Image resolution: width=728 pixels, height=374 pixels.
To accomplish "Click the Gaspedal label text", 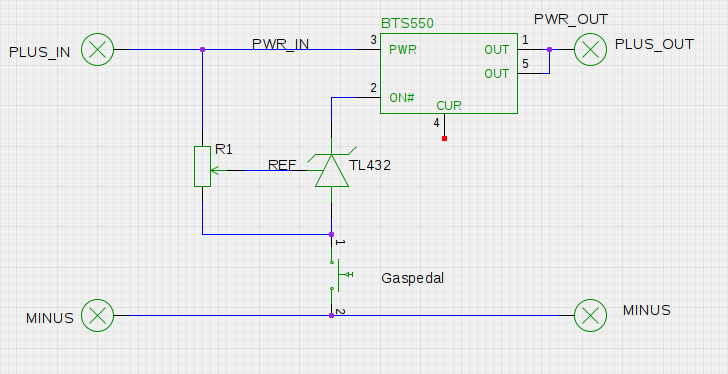I will pos(413,278).
